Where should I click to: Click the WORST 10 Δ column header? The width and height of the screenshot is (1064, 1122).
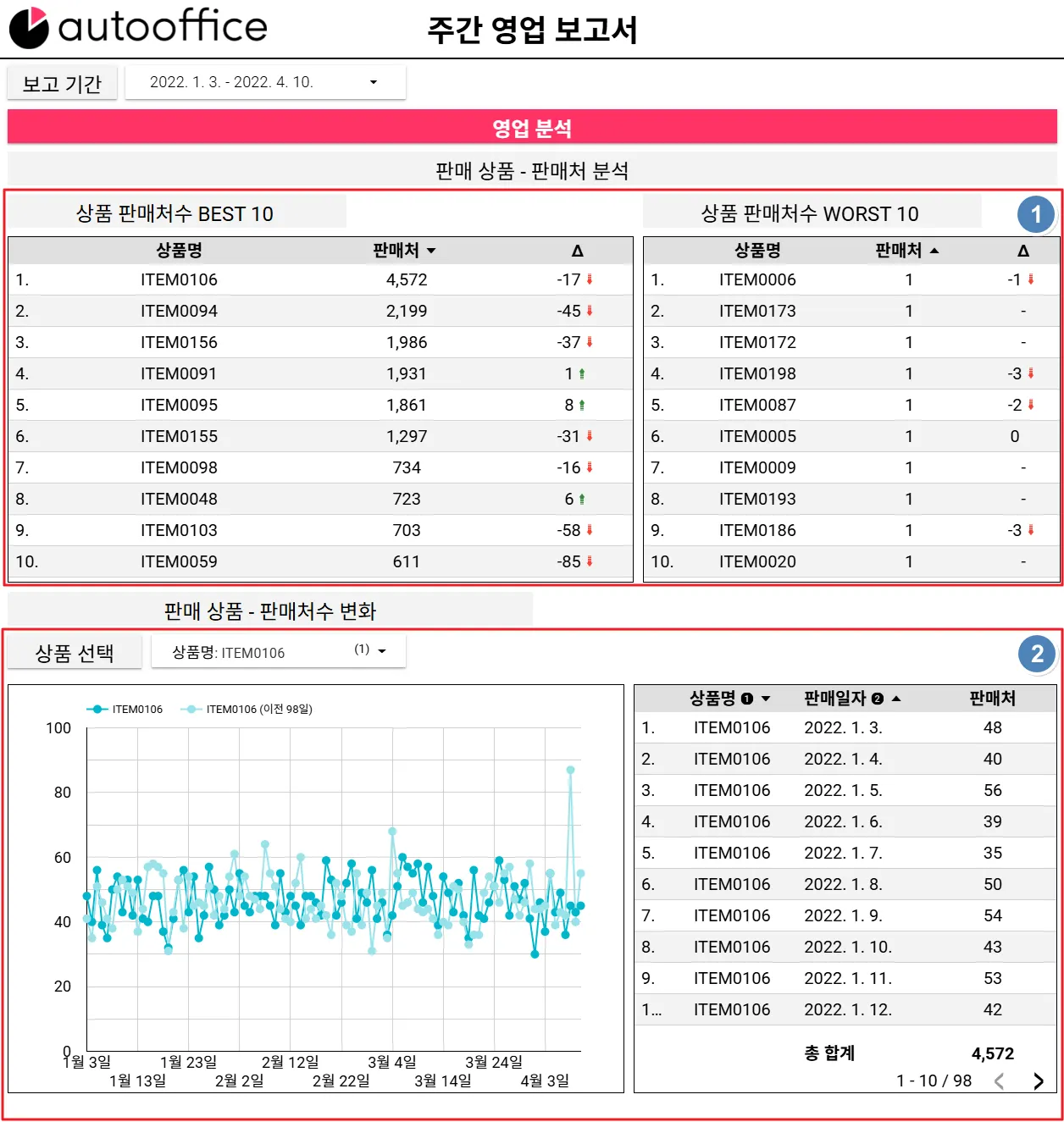coord(1023,251)
